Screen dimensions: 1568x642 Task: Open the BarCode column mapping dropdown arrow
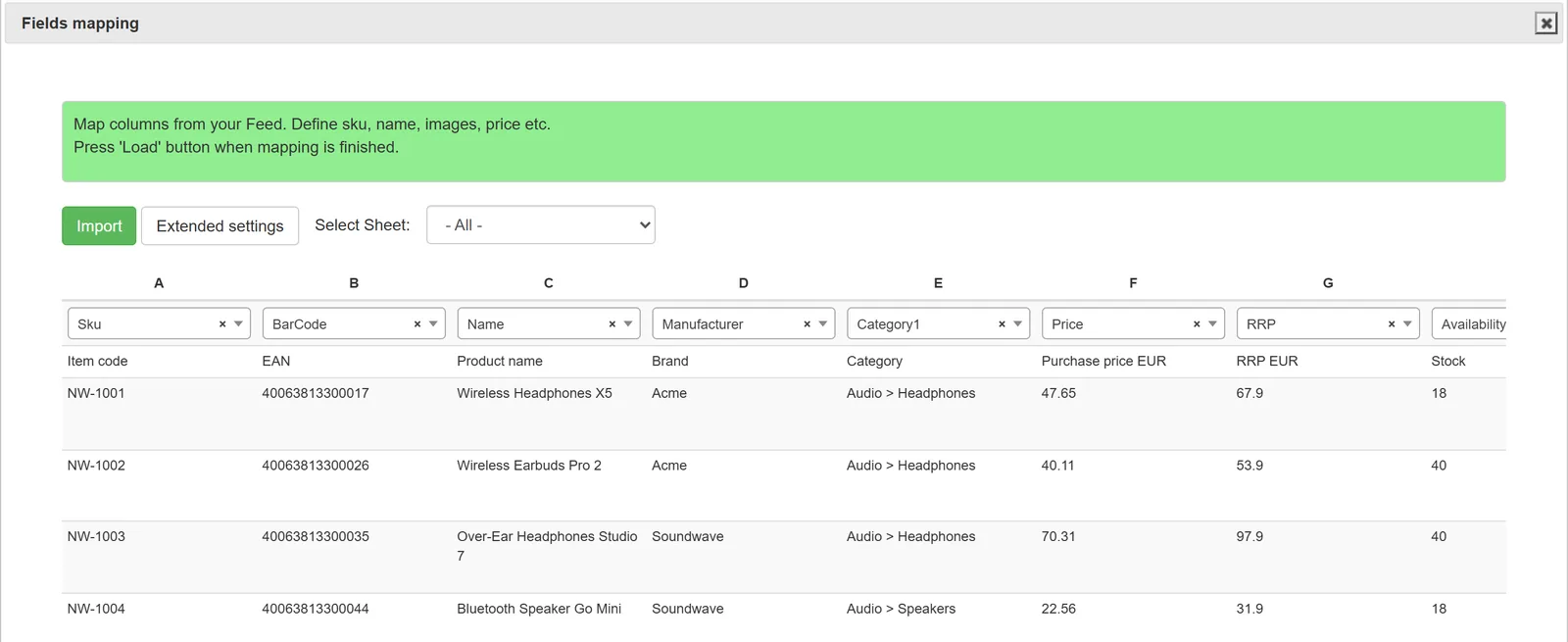point(433,324)
